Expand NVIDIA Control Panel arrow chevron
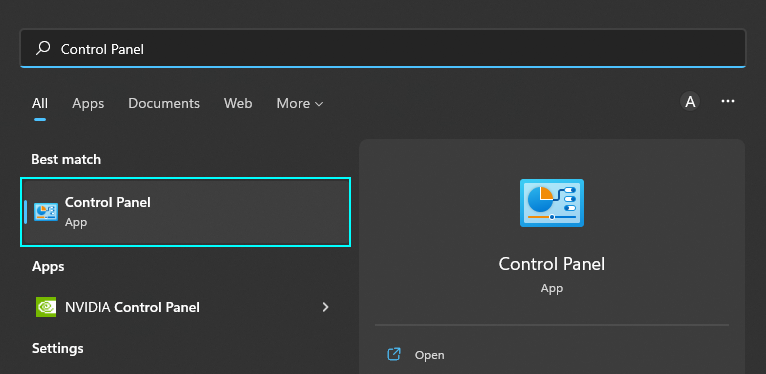The width and height of the screenshot is (766, 374). [x=325, y=307]
